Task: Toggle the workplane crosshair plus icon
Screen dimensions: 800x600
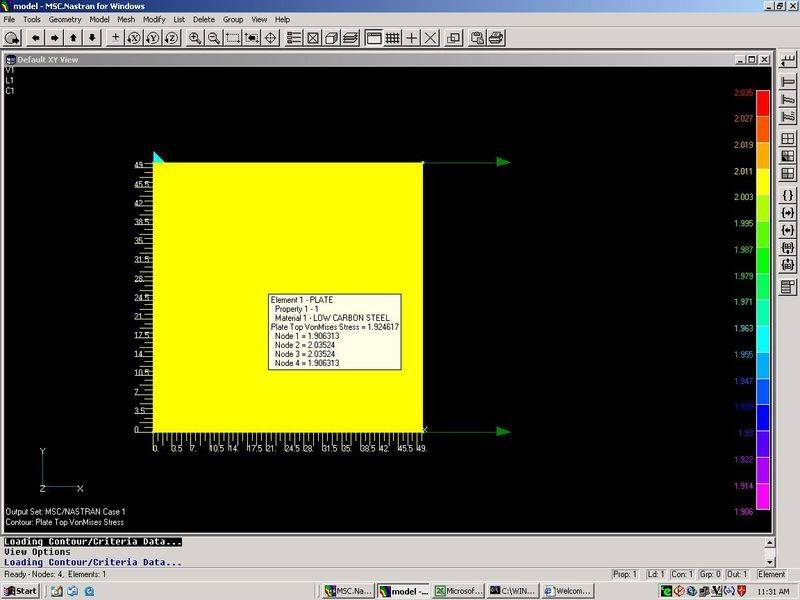Action: tap(412, 38)
